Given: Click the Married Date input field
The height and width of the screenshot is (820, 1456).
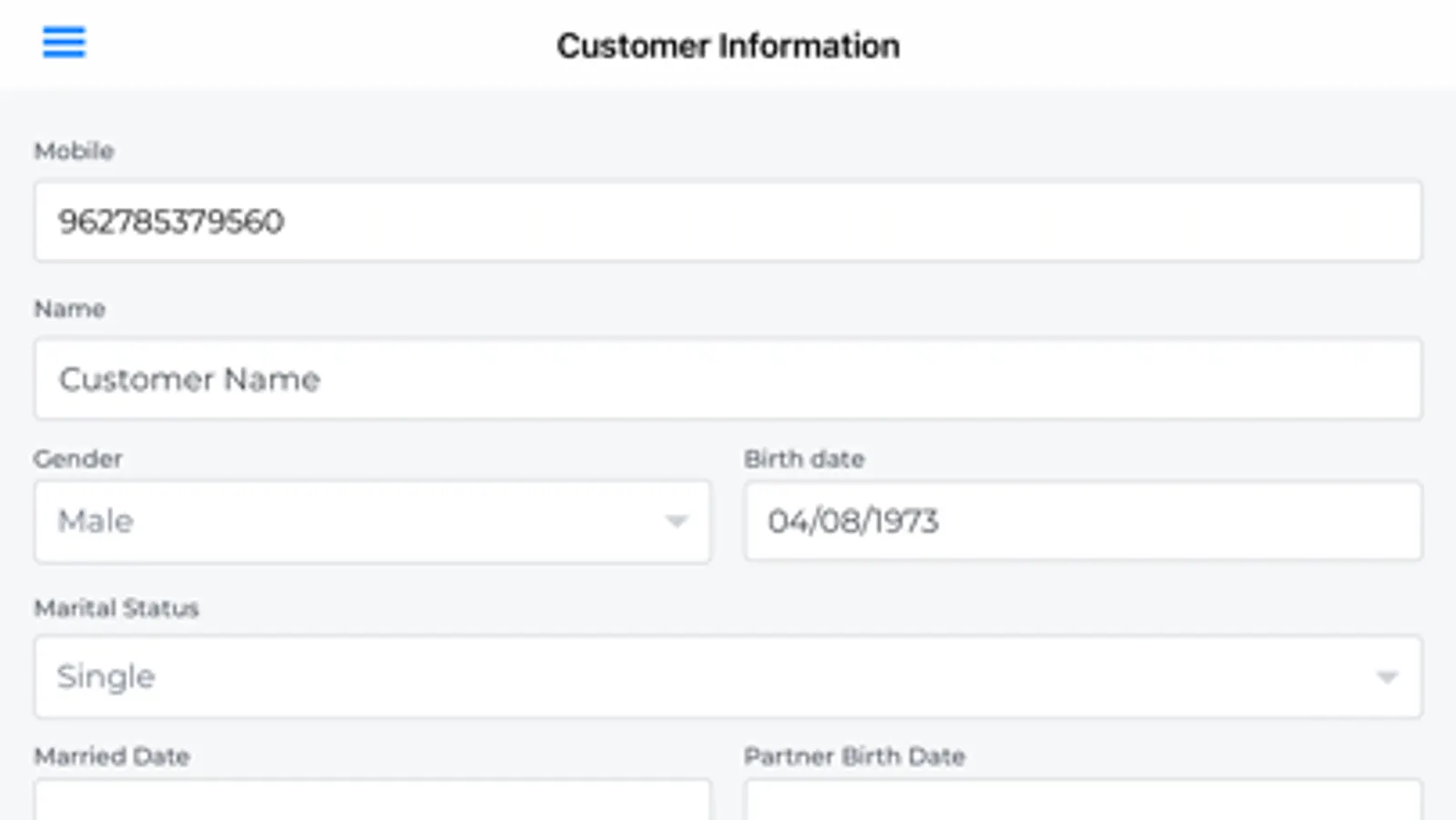Looking at the screenshot, I should (372, 800).
